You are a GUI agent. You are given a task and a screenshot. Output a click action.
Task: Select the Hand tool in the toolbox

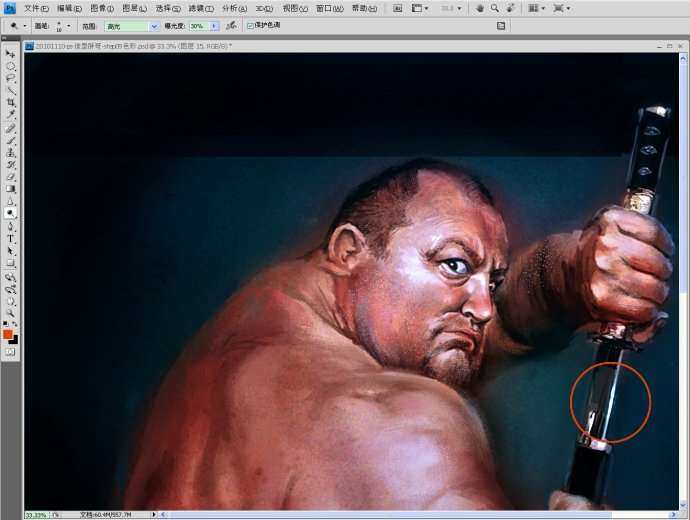(x=10, y=302)
